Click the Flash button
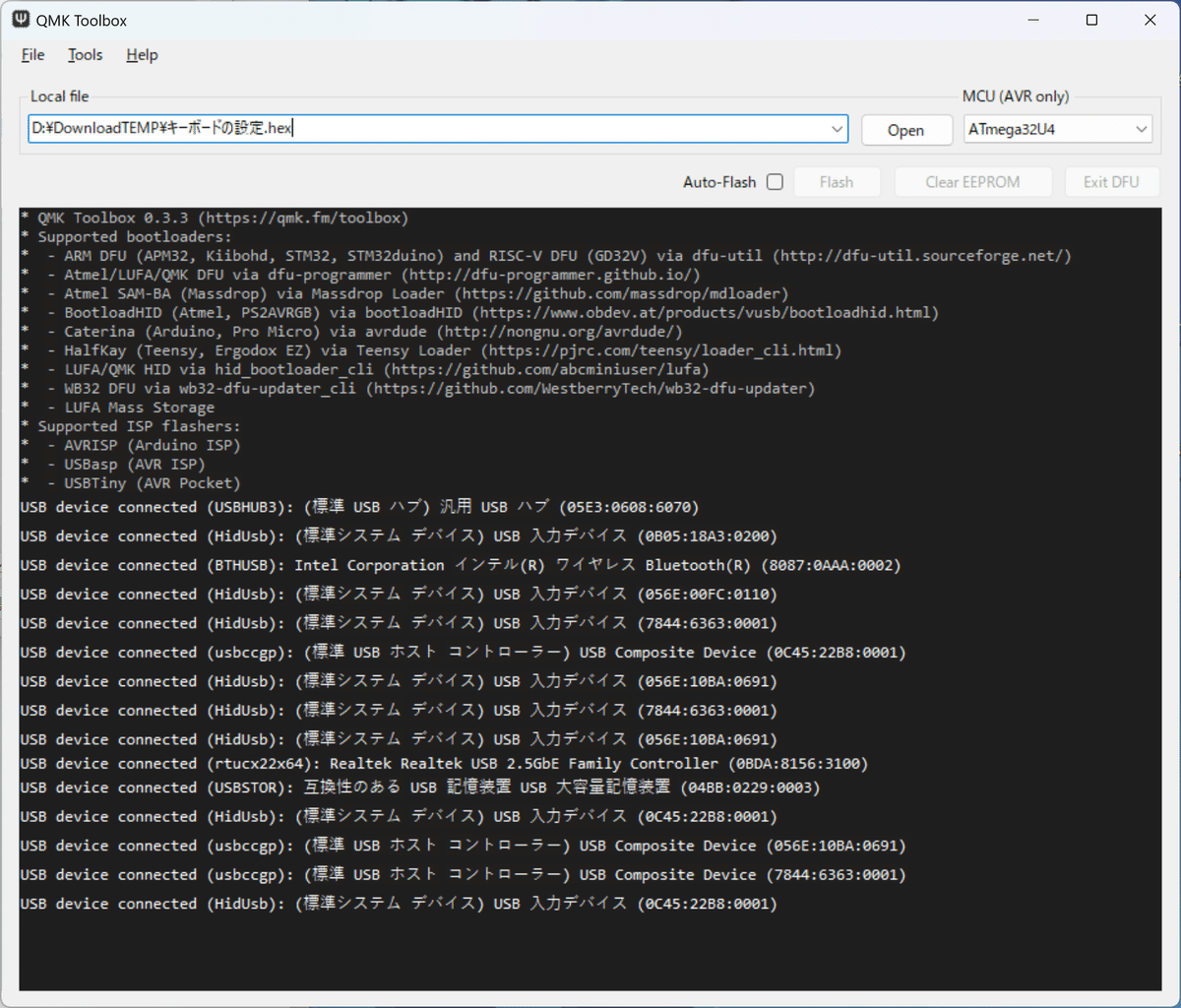Image resolution: width=1181 pixels, height=1008 pixels. 836,182
